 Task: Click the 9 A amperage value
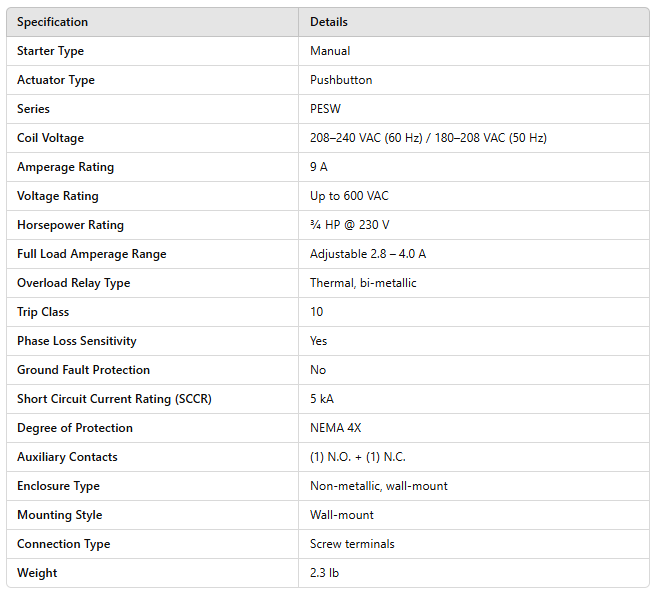(x=319, y=167)
